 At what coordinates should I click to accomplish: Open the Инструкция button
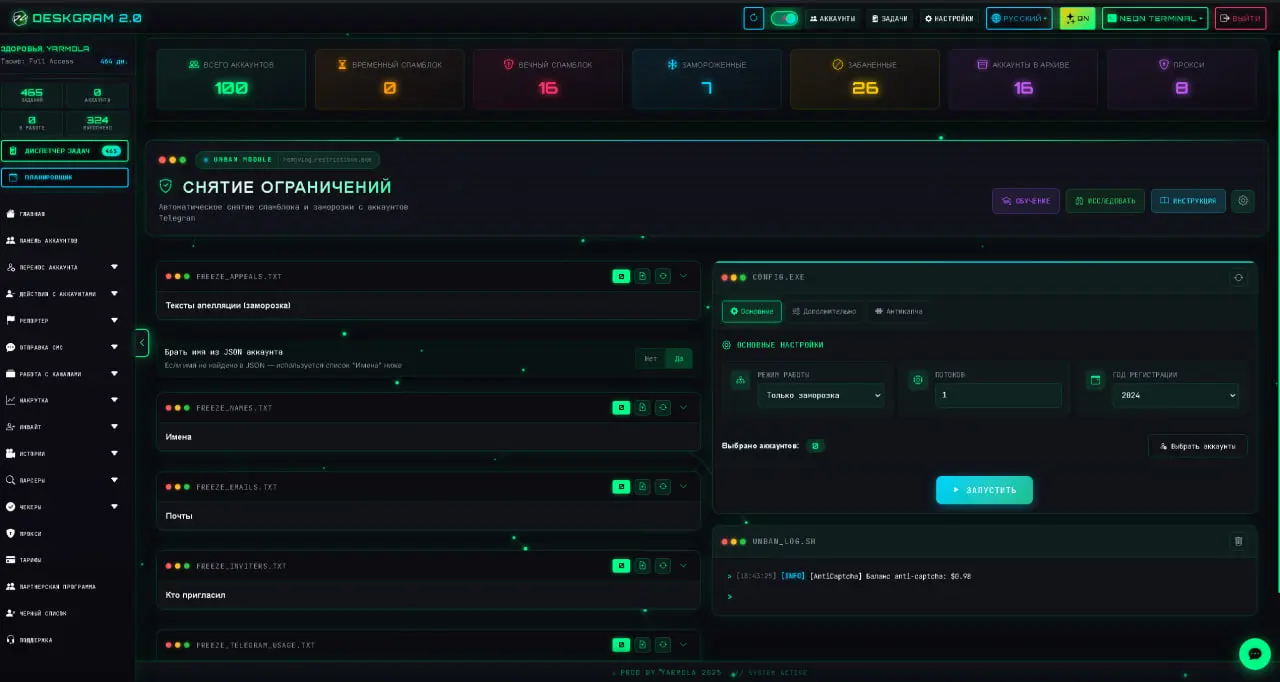coord(1188,201)
